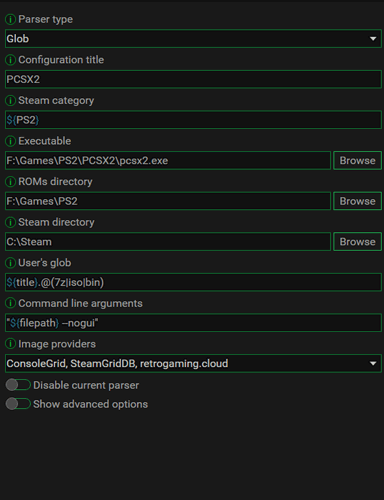Open the Image providers dropdown list
The width and height of the screenshot is (384, 500).
point(193,363)
